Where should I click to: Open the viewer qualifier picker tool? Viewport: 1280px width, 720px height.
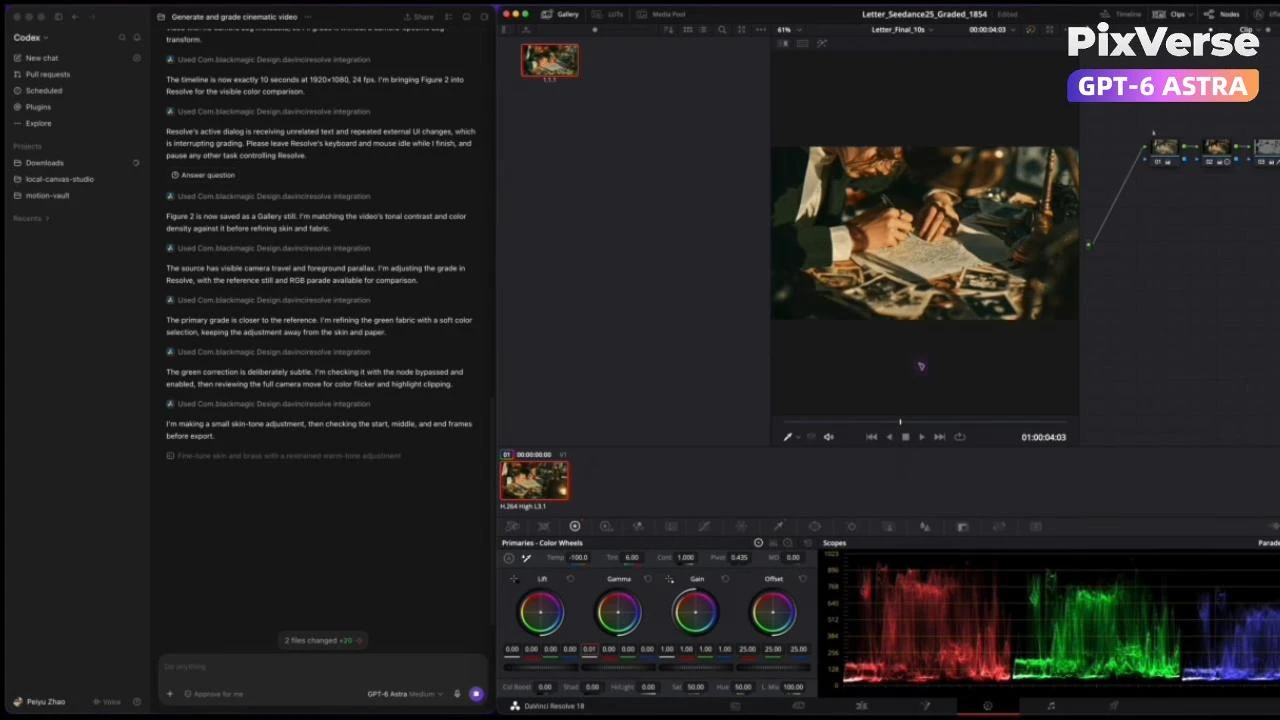pyautogui.click(x=788, y=437)
